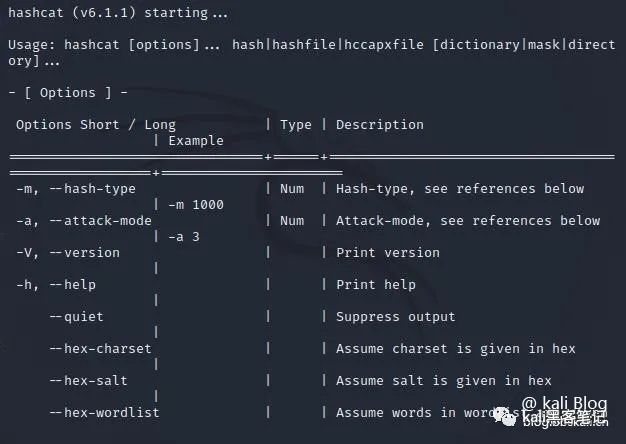Click the 'Print version' description text

(388, 253)
